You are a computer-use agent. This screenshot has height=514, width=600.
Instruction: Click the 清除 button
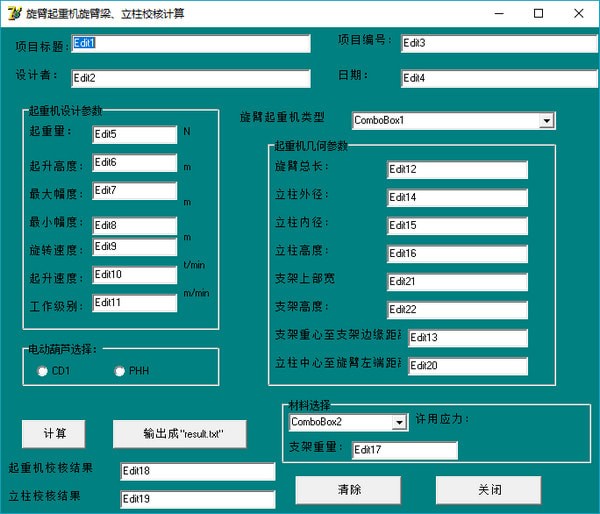348,490
